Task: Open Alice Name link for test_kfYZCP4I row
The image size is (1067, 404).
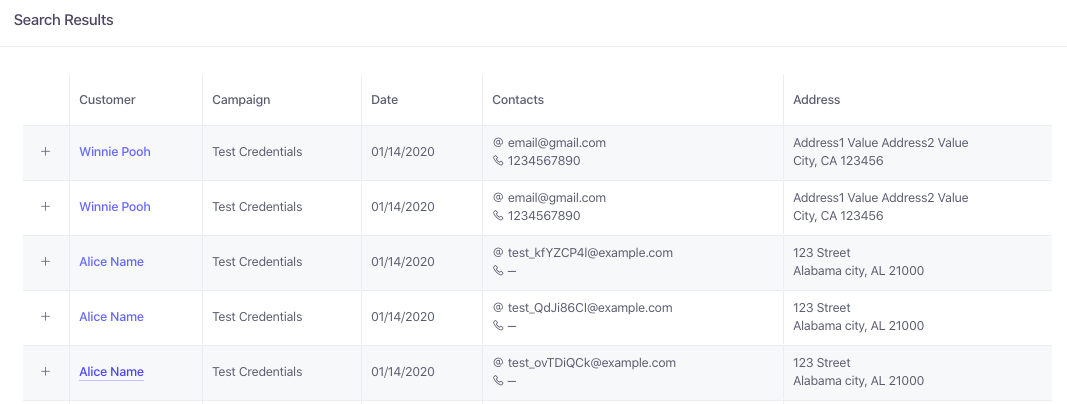Action: (x=112, y=262)
